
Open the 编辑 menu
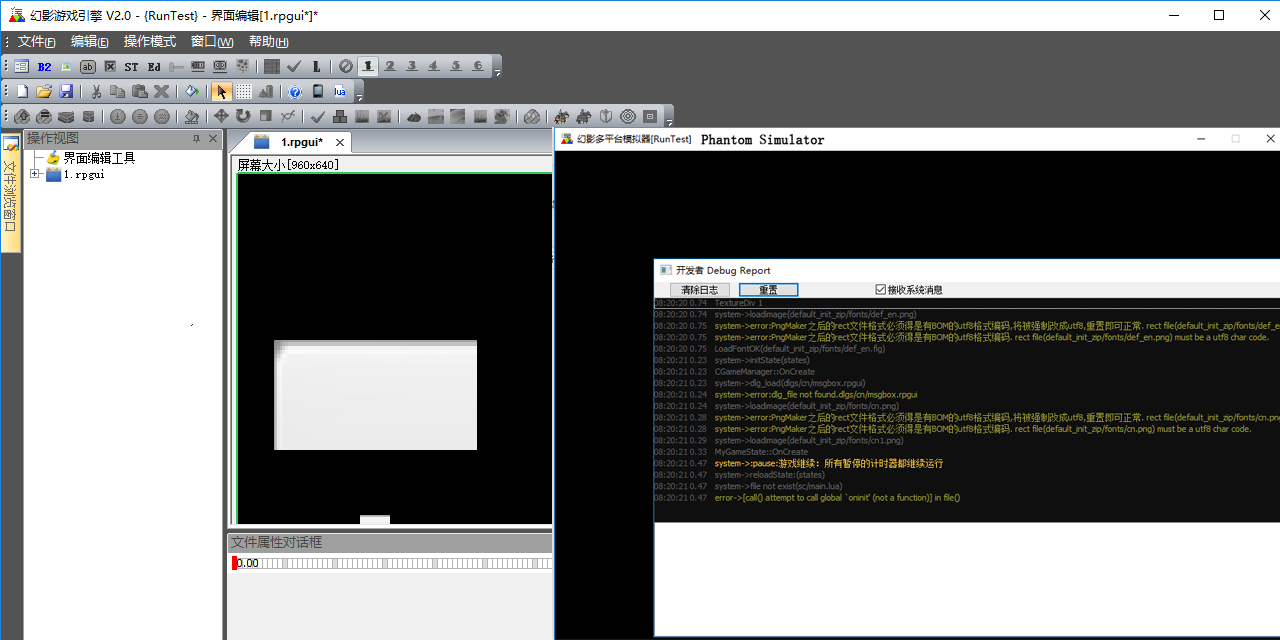(89, 41)
